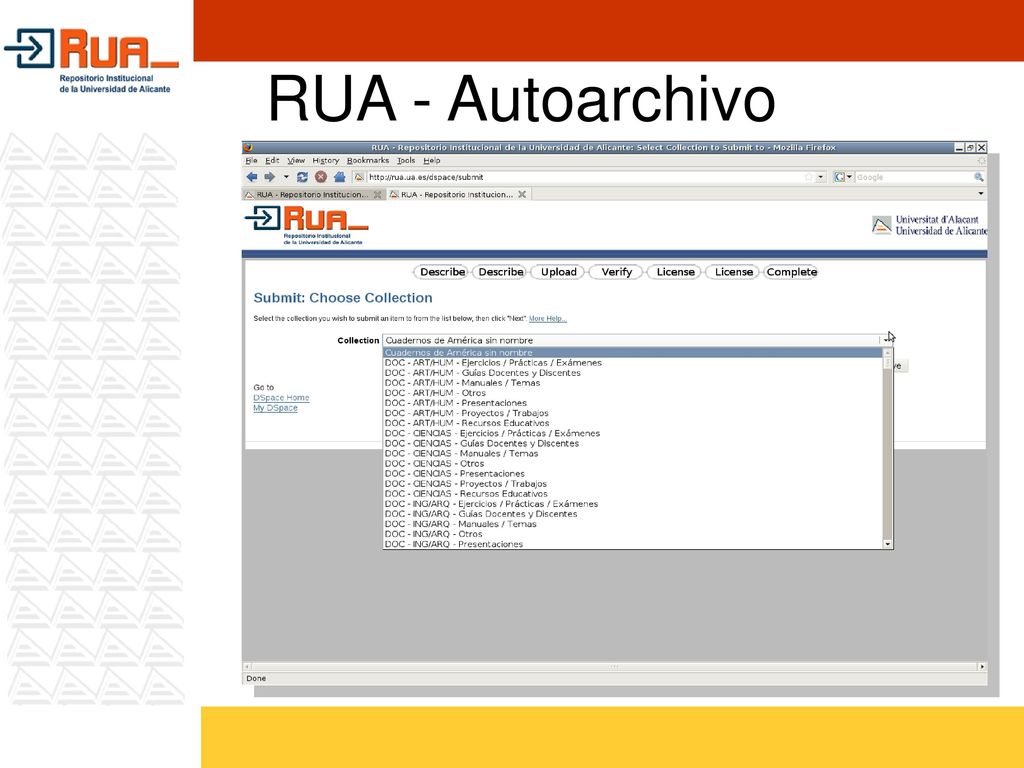Go to the browser home page icon

(x=339, y=177)
